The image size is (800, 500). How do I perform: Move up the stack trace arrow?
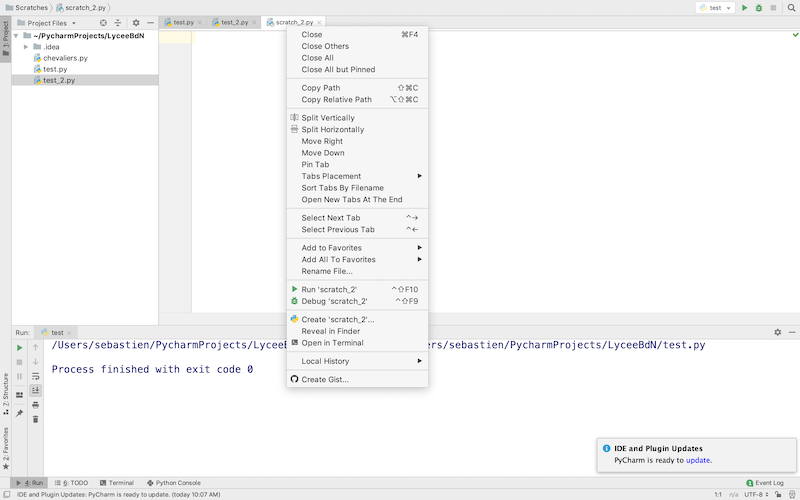35,347
